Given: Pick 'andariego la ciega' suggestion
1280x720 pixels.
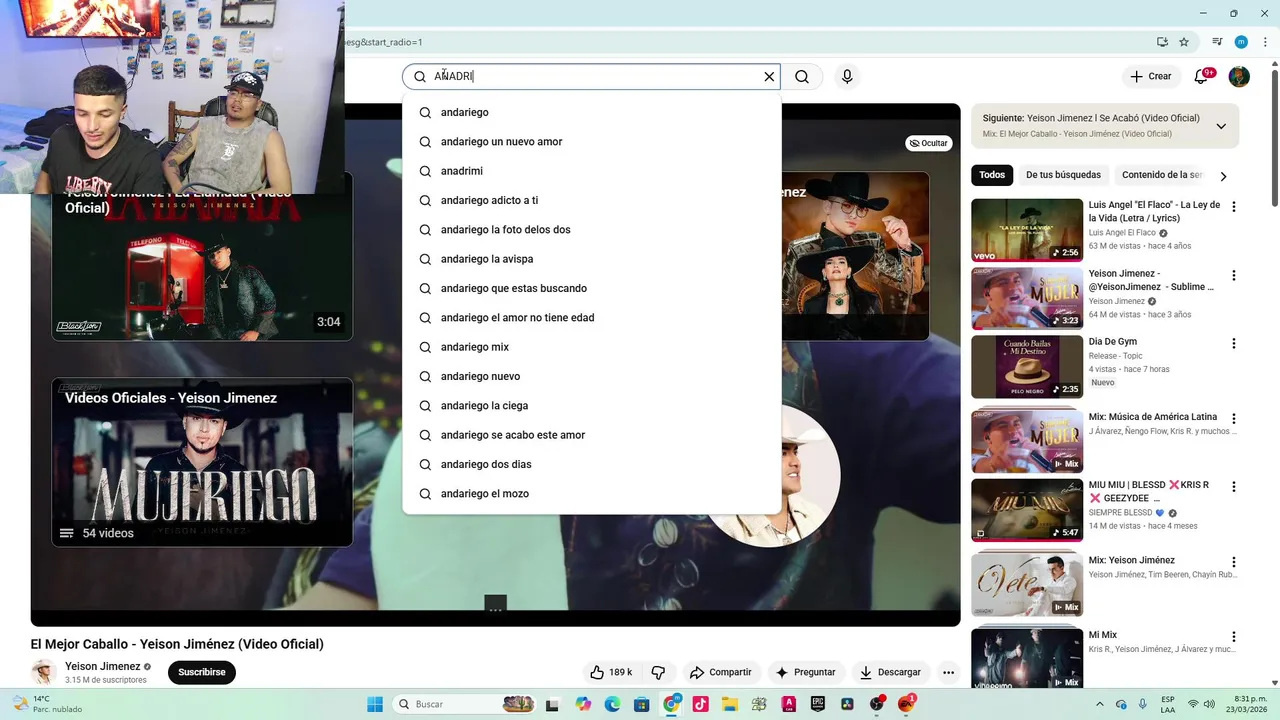Looking at the screenshot, I should click(x=592, y=406).
